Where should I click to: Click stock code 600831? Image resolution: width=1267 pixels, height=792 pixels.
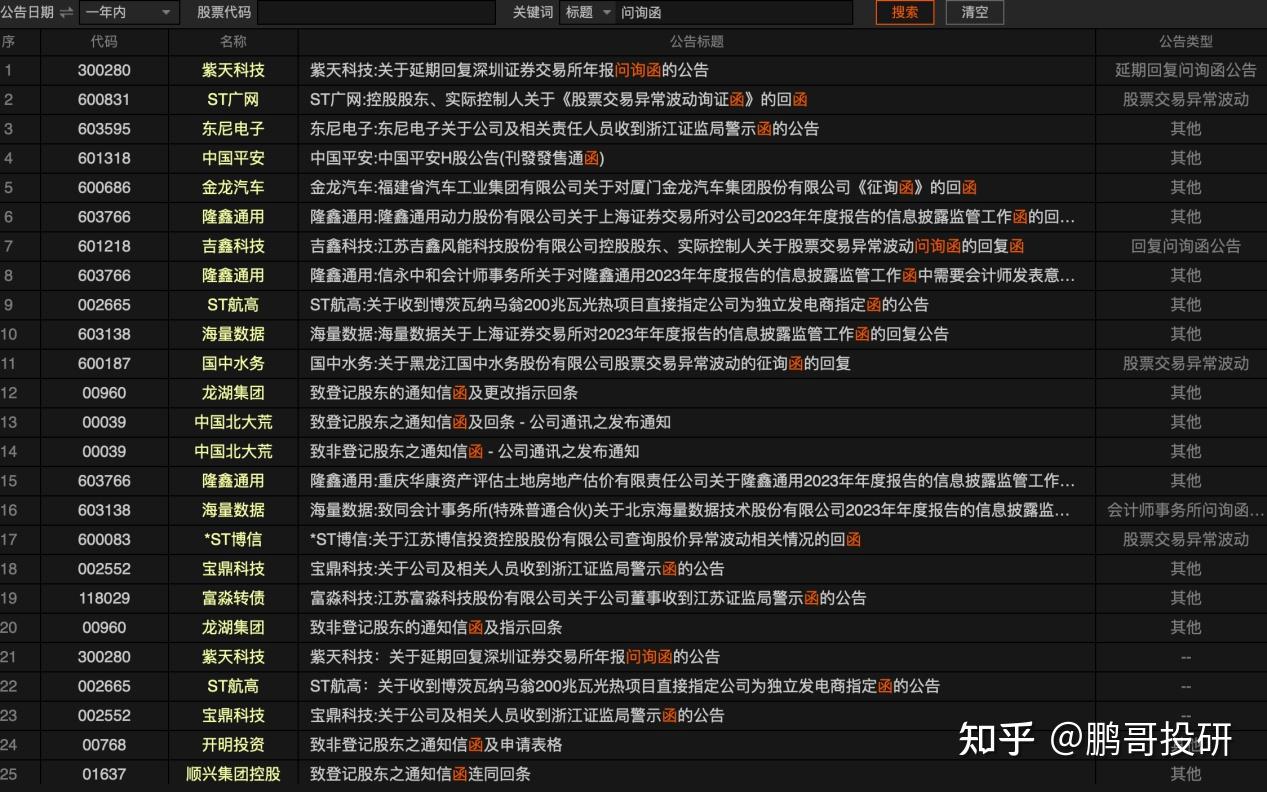click(104, 100)
